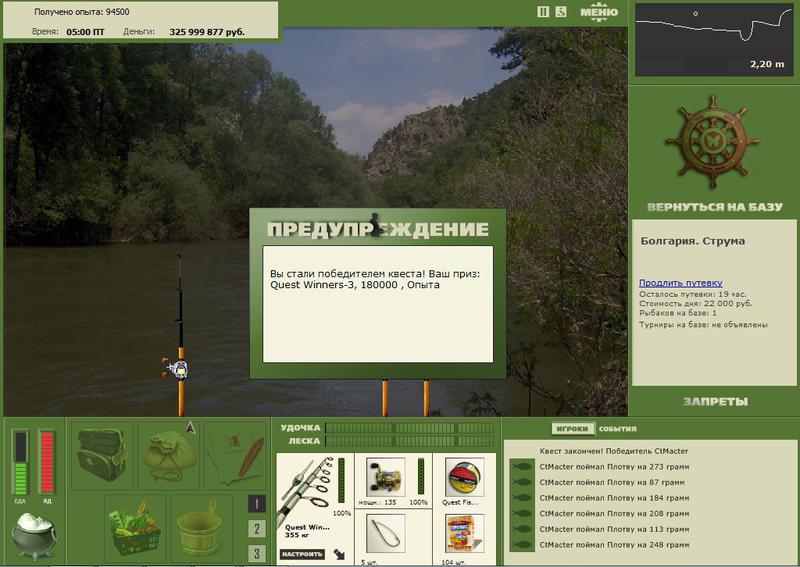
Task: Click fish icon beside 113 грамм entry
Action: tap(522, 529)
